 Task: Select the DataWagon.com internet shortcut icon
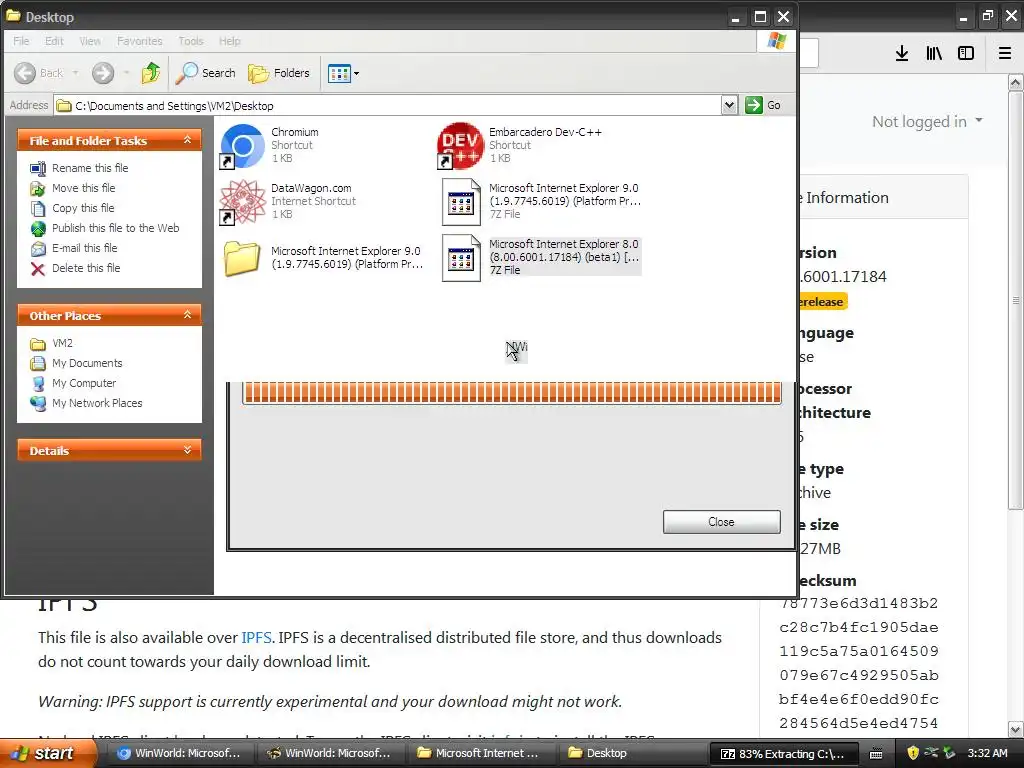[x=242, y=202]
